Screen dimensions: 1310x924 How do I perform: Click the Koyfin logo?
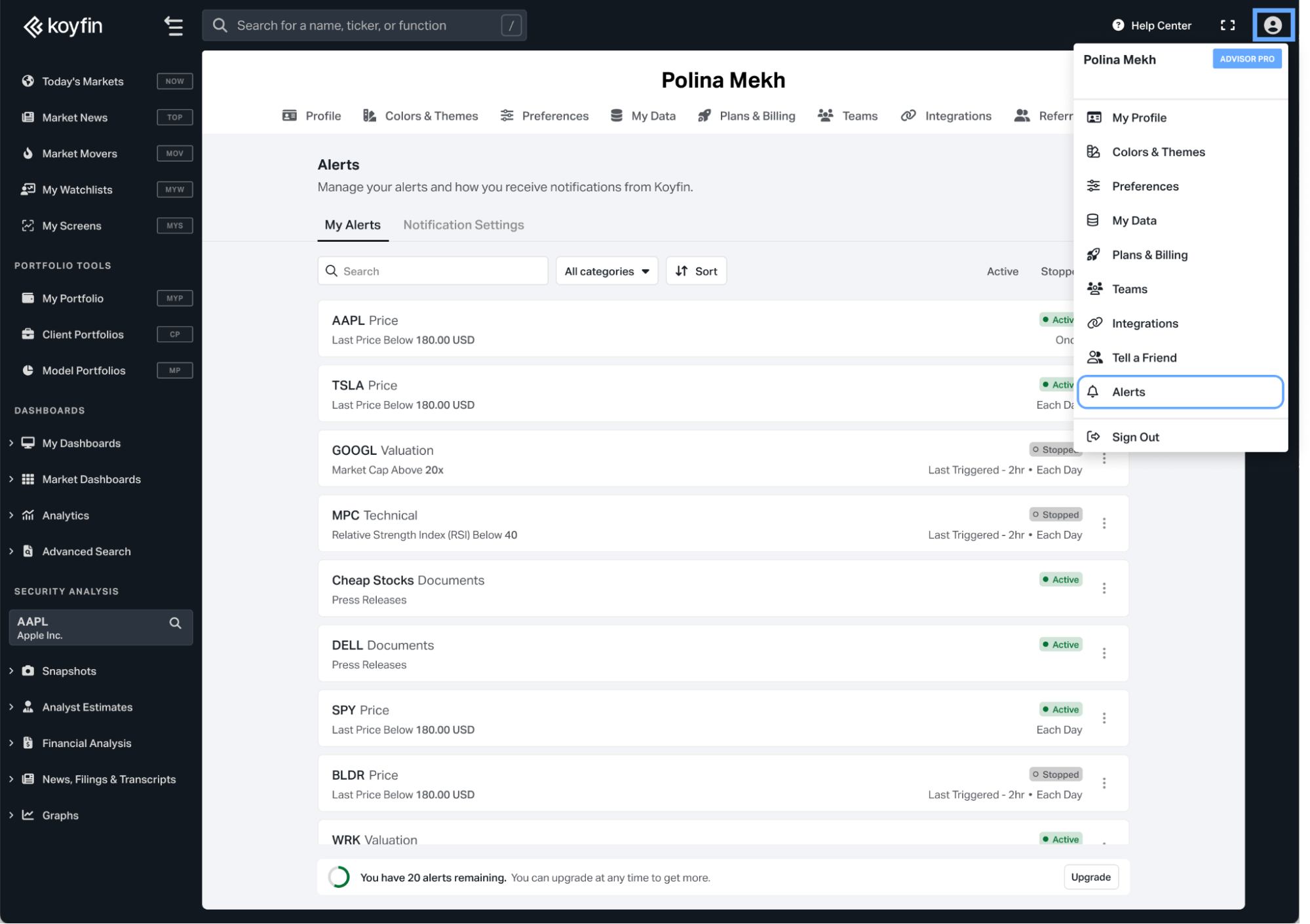click(63, 26)
